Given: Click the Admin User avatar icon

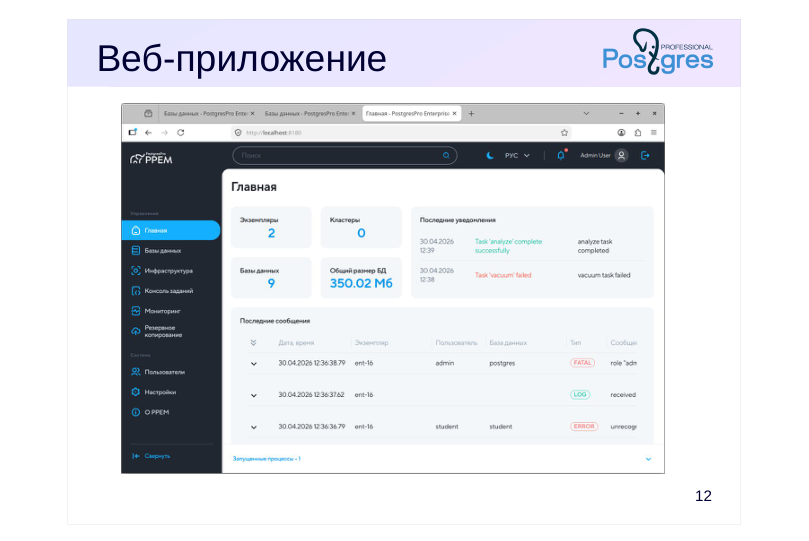Looking at the screenshot, I should click(622, 155).
